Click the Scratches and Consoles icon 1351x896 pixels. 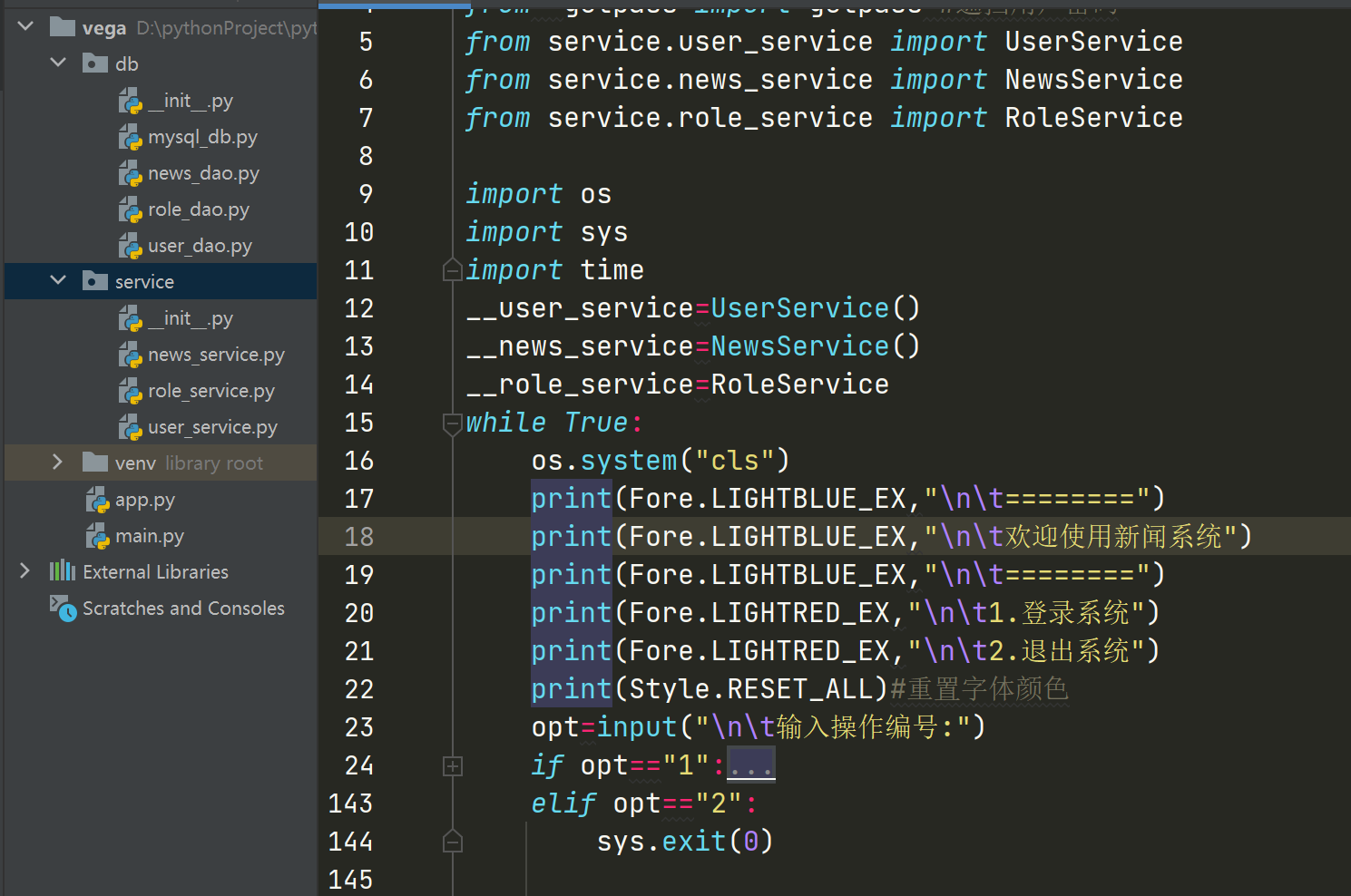63,608
